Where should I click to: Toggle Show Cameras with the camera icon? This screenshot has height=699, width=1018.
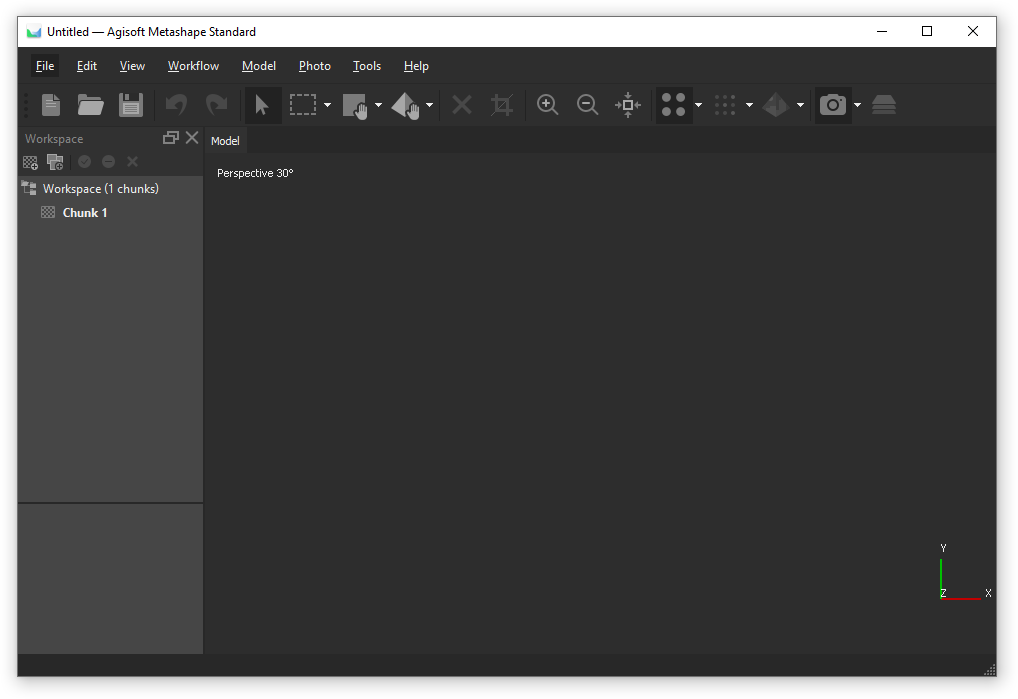833,104
